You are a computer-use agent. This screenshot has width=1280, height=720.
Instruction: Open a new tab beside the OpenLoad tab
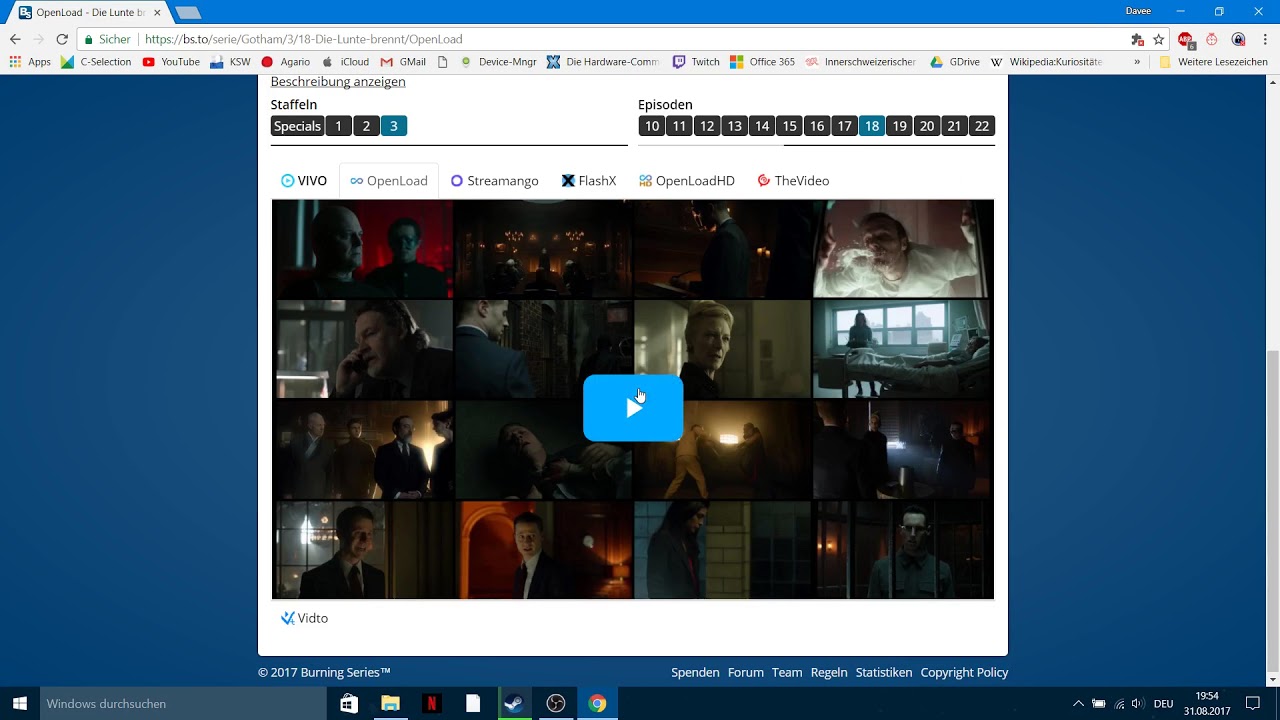click(188, 13)
